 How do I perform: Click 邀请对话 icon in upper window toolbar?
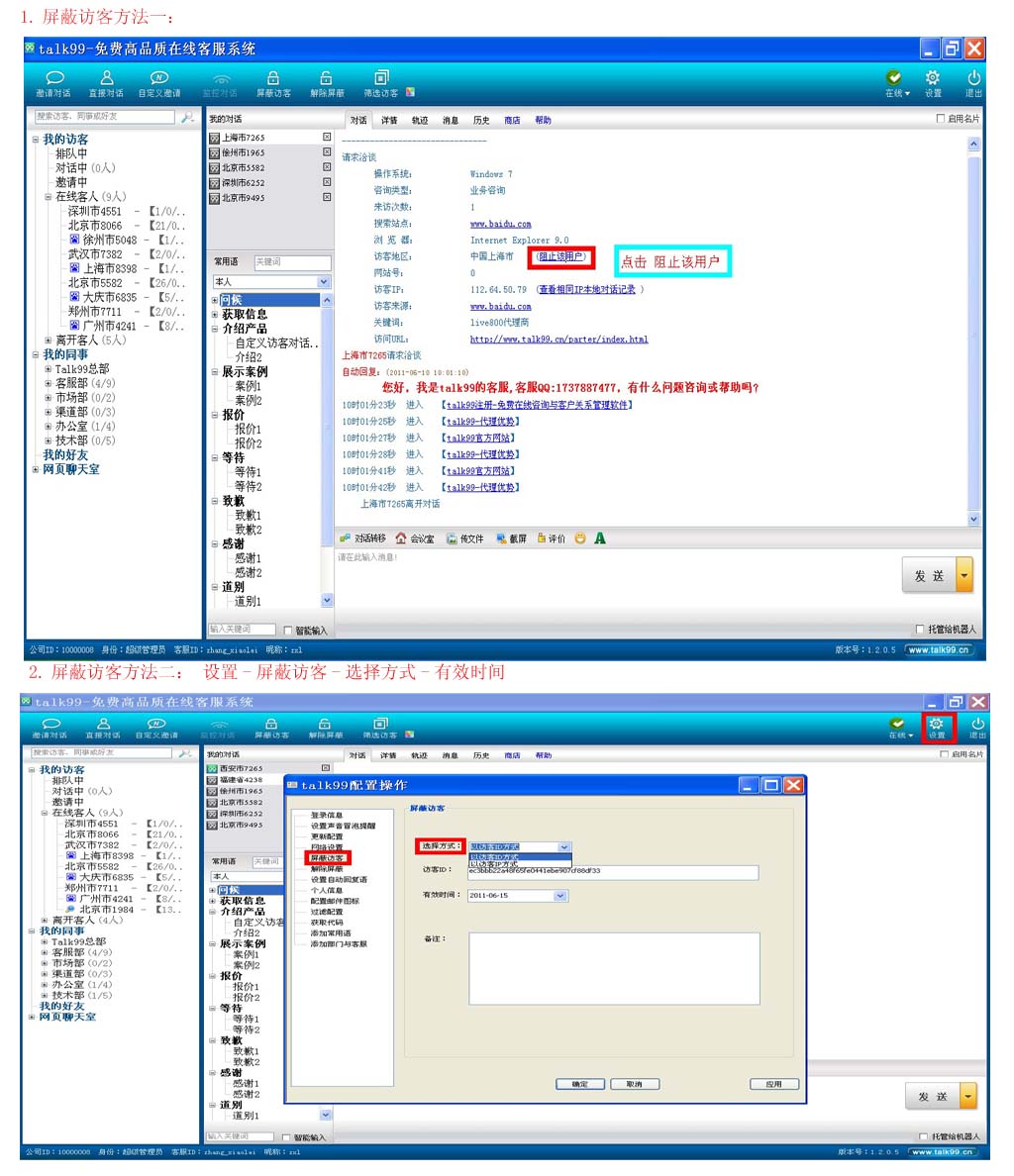[x=54, y=78]
